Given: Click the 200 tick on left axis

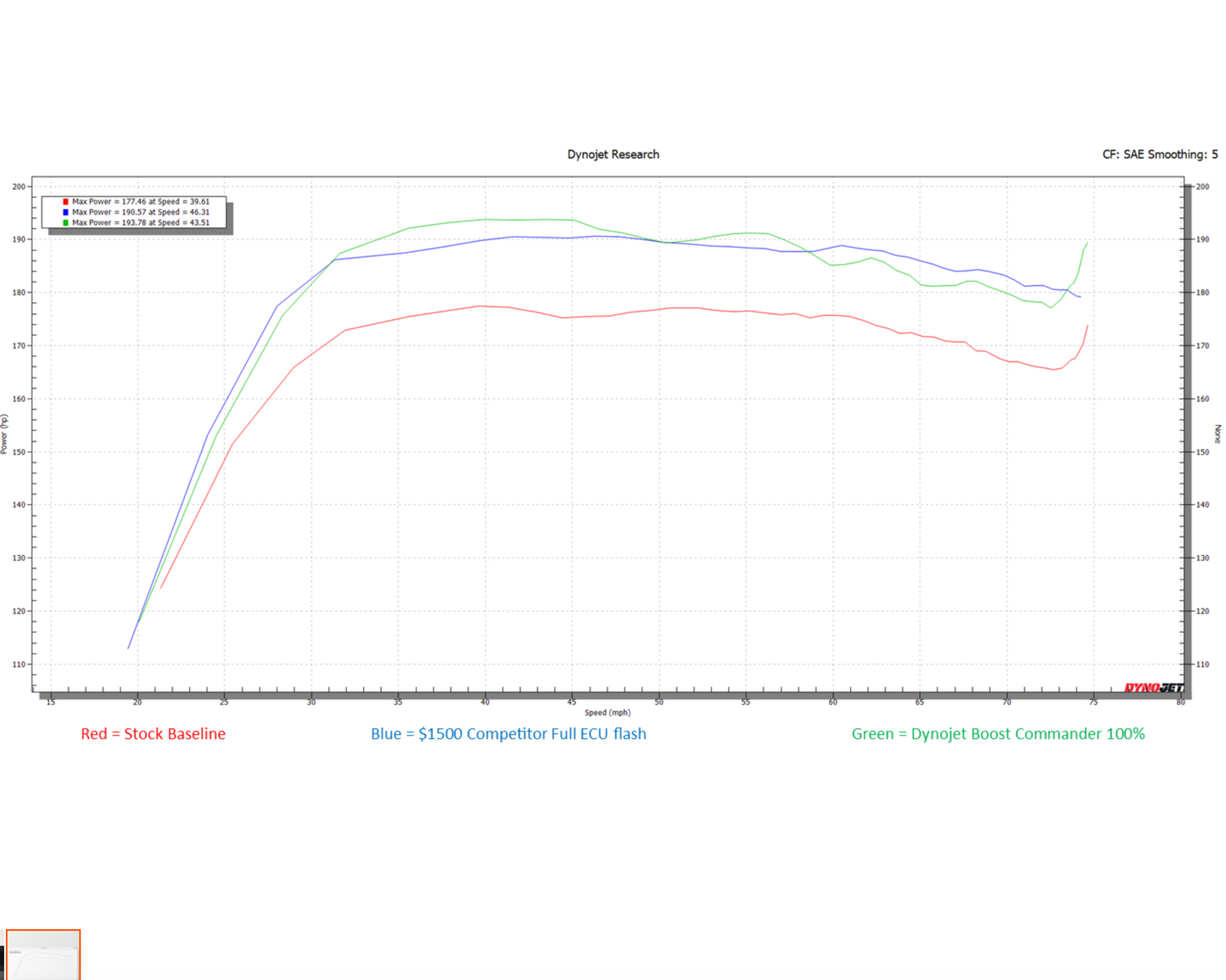Looking at the screenshot, I should (19, 187).
